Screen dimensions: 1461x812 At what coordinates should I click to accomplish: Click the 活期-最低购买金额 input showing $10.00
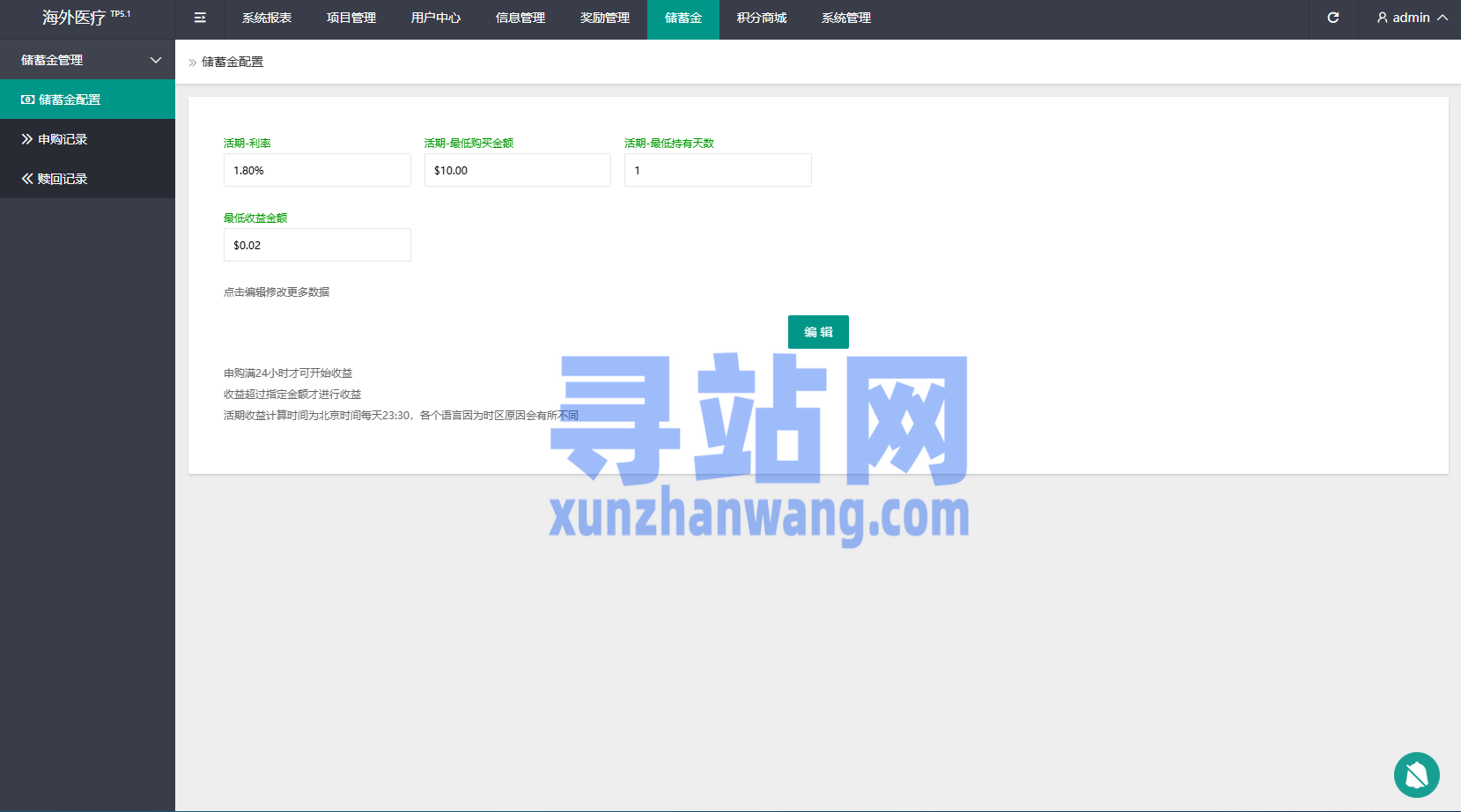(x=518, y=170)
